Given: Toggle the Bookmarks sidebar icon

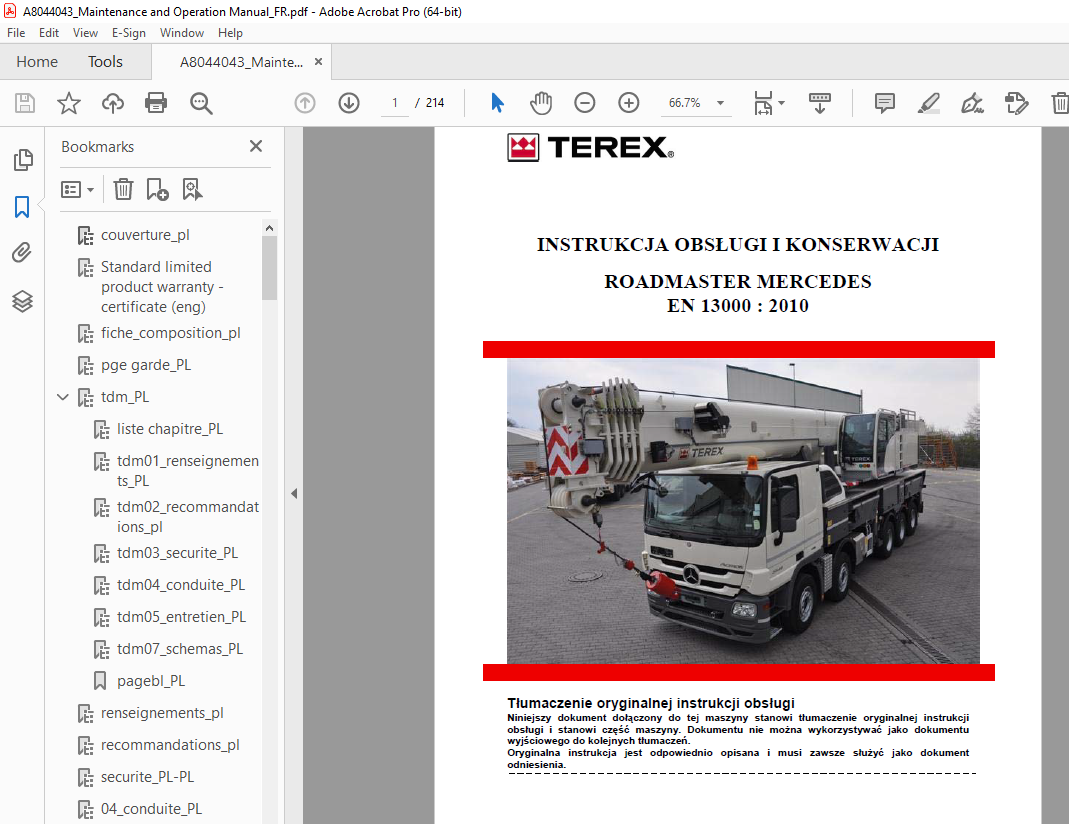Looking at the screenshot, I should [22, 207].
